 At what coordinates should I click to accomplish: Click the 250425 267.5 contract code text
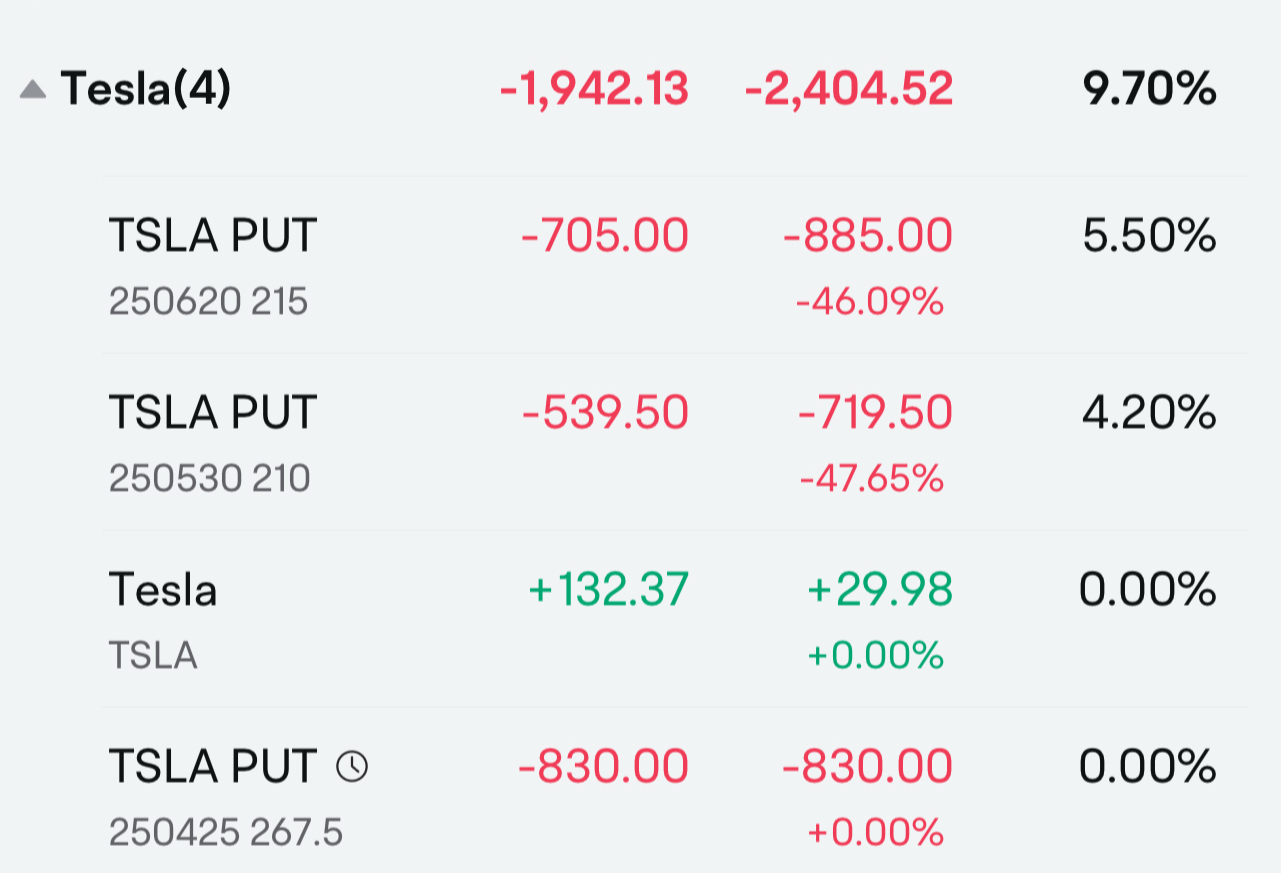tap(226, 832)
